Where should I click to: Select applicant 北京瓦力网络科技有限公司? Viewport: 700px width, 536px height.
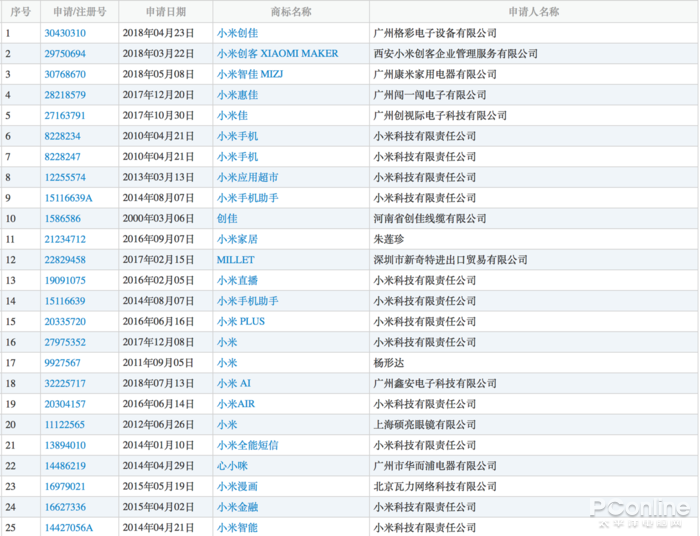(x=435, y=486)
